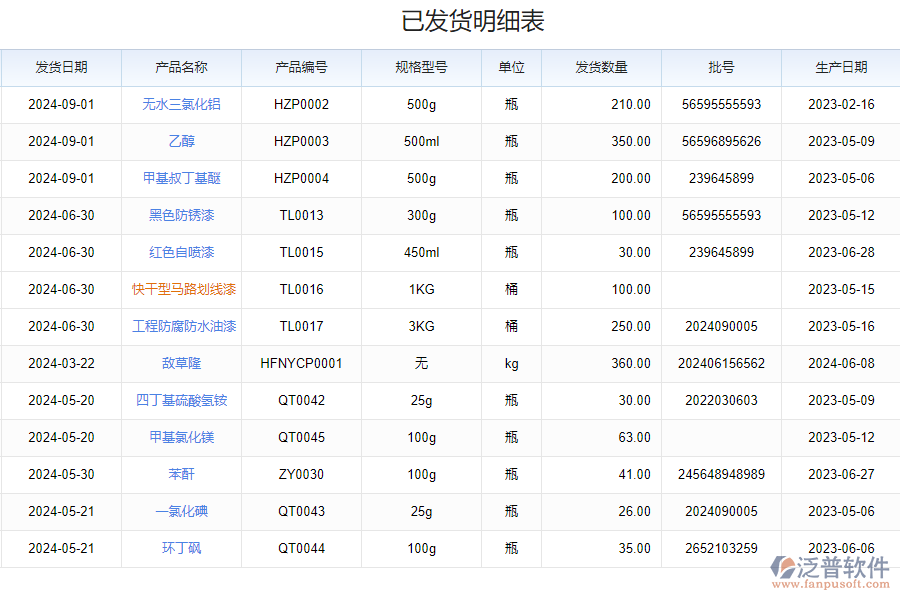Click the 已发货明细表 report title
900x600 pixels.
click(x=449, y=17)
